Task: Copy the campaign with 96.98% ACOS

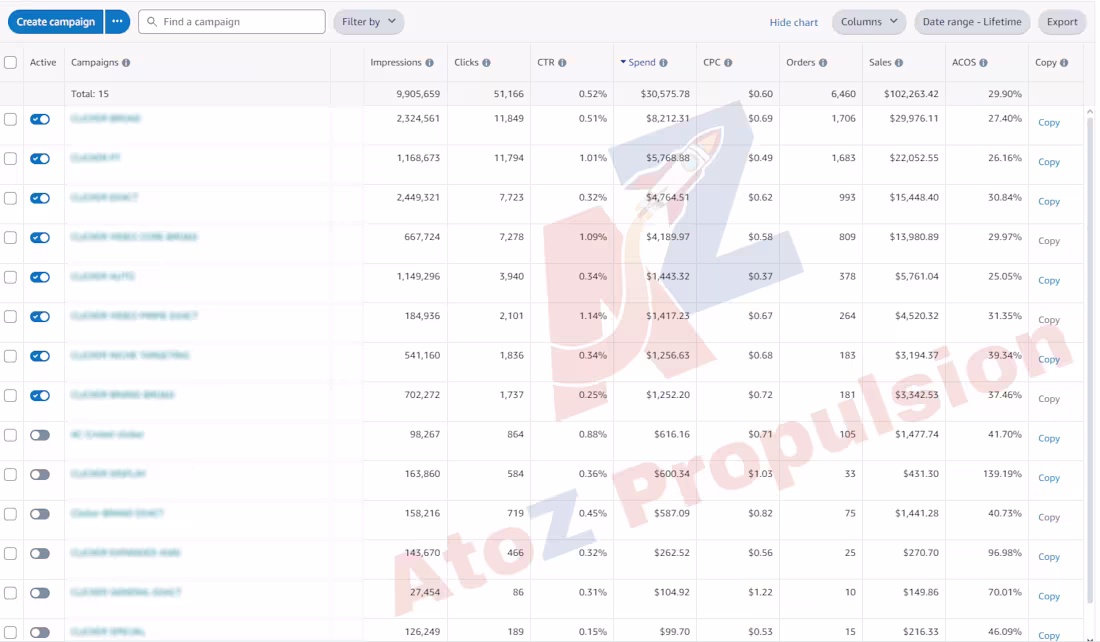Action: (1049, 556)
